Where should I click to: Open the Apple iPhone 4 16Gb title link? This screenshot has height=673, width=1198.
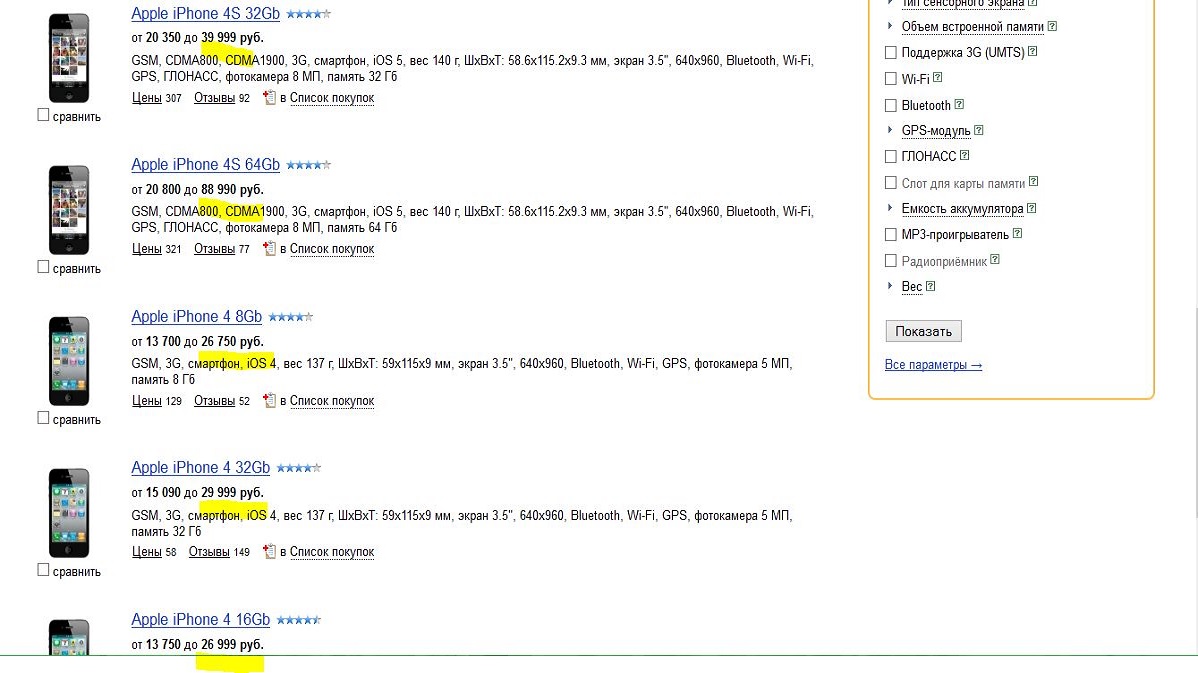(x=200, y=620)
